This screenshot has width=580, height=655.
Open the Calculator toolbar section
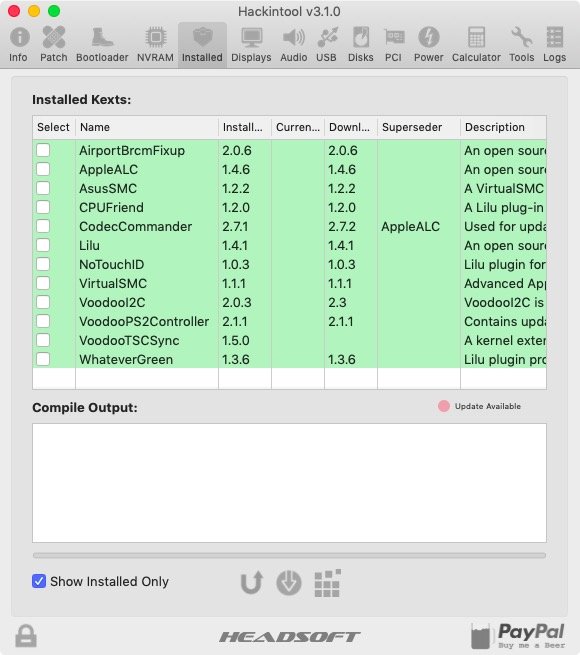pyautogui.click(x=476, y=44)
